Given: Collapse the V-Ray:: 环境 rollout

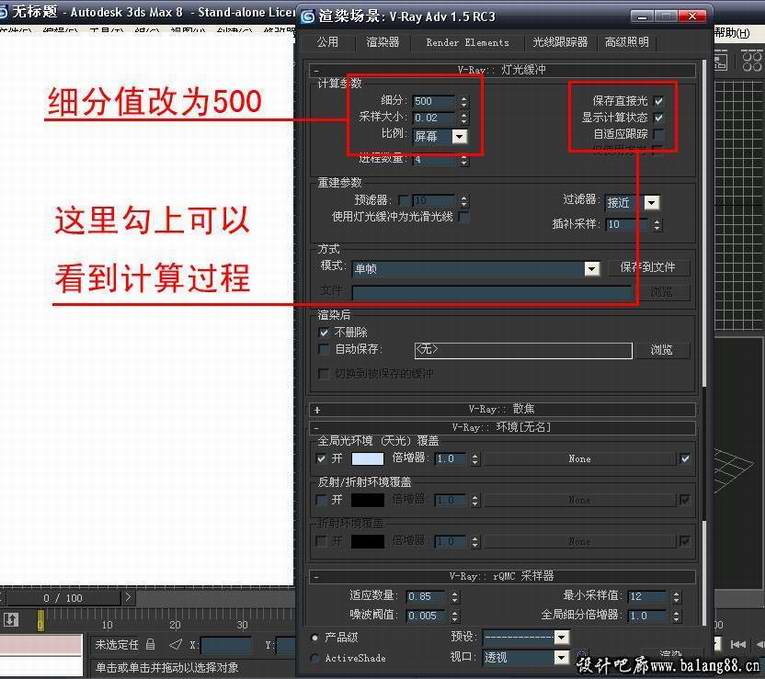Looking at the screenshot, I should pyautogui.click(x=503, y=428).
